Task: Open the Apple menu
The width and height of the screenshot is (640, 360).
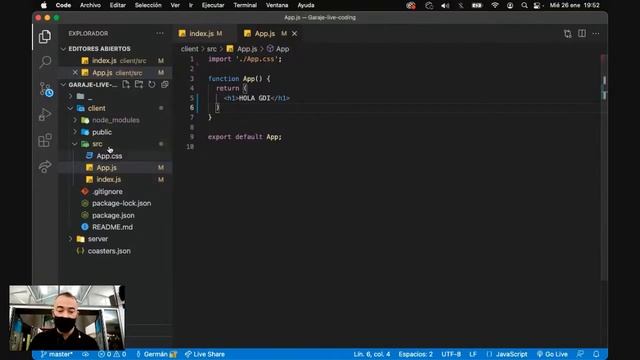Action: coord(44,5)
